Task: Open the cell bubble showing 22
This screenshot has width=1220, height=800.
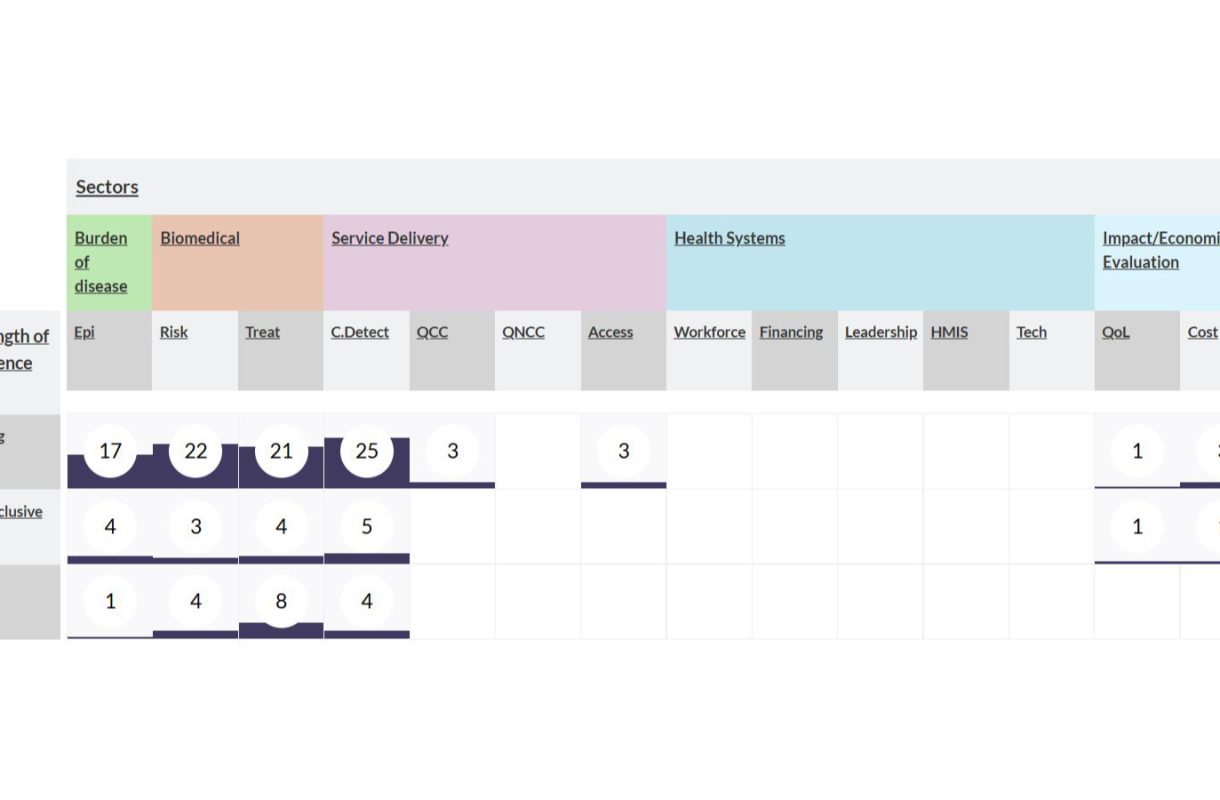Action: coord(196,451)
